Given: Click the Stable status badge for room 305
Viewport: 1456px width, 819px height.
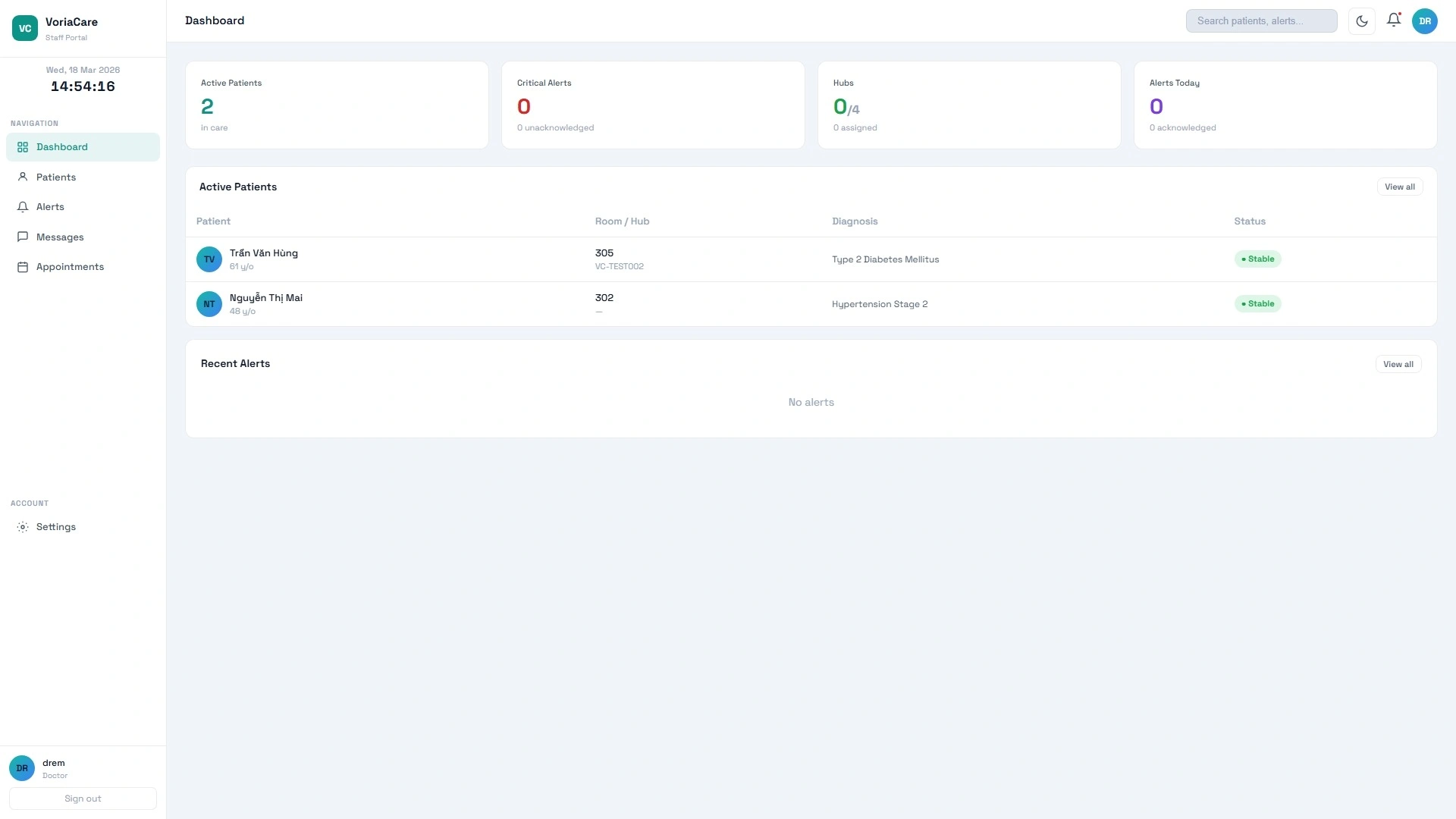Looking at the screenshot, I should pyautogui.click(x=1257, y=259).
